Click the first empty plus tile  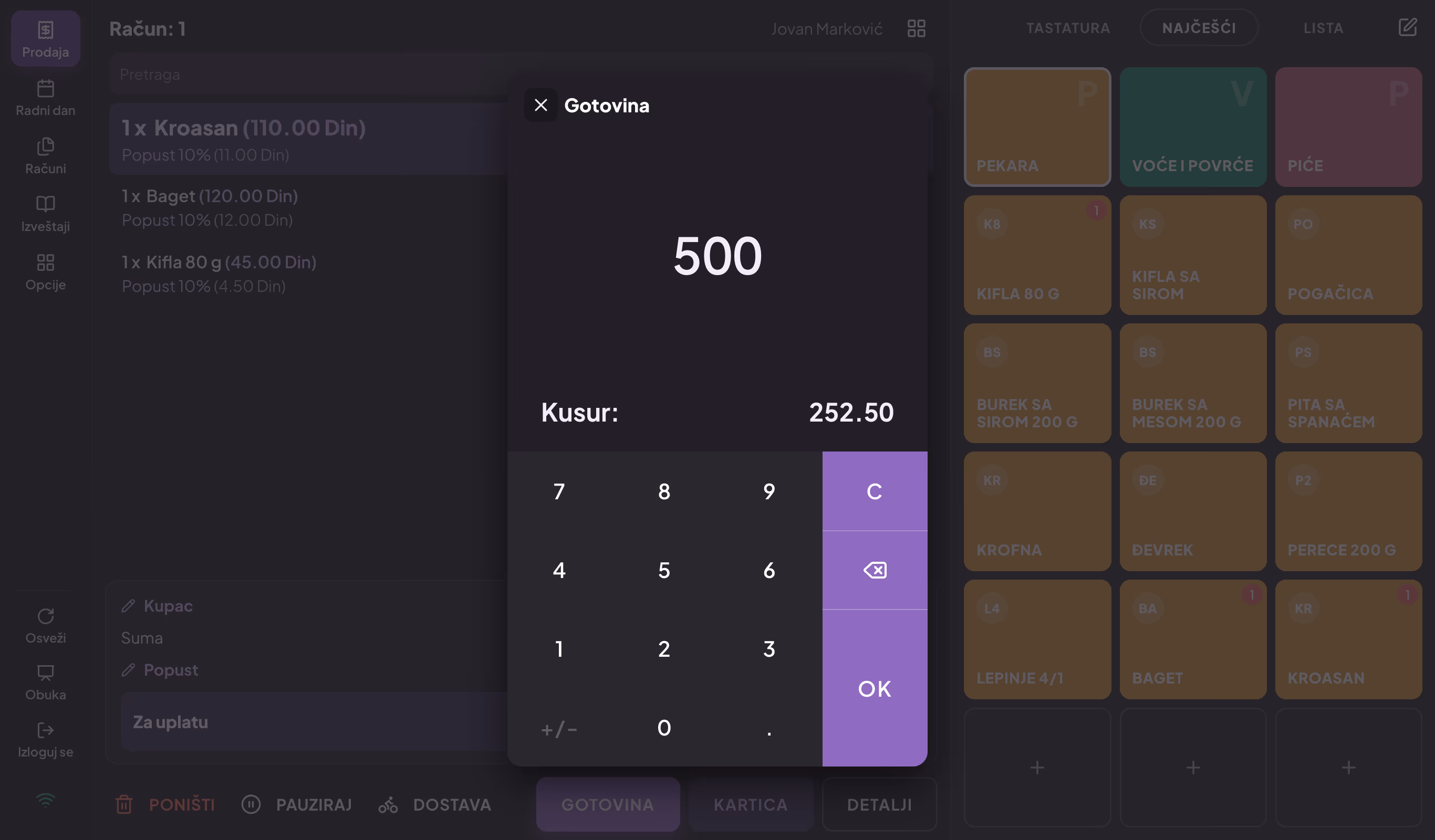click(x=1037, y=767)
